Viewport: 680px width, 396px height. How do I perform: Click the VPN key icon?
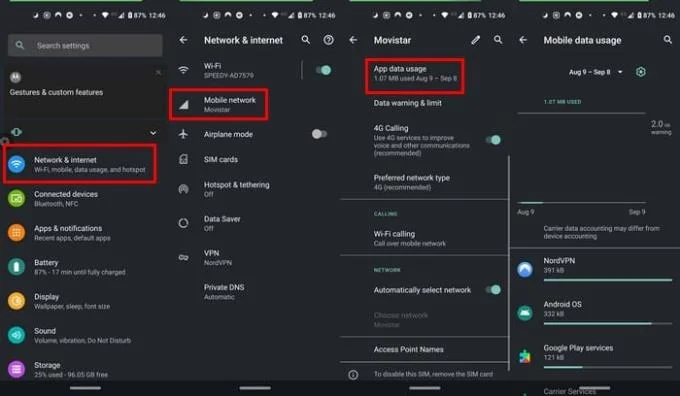[183, 257]
